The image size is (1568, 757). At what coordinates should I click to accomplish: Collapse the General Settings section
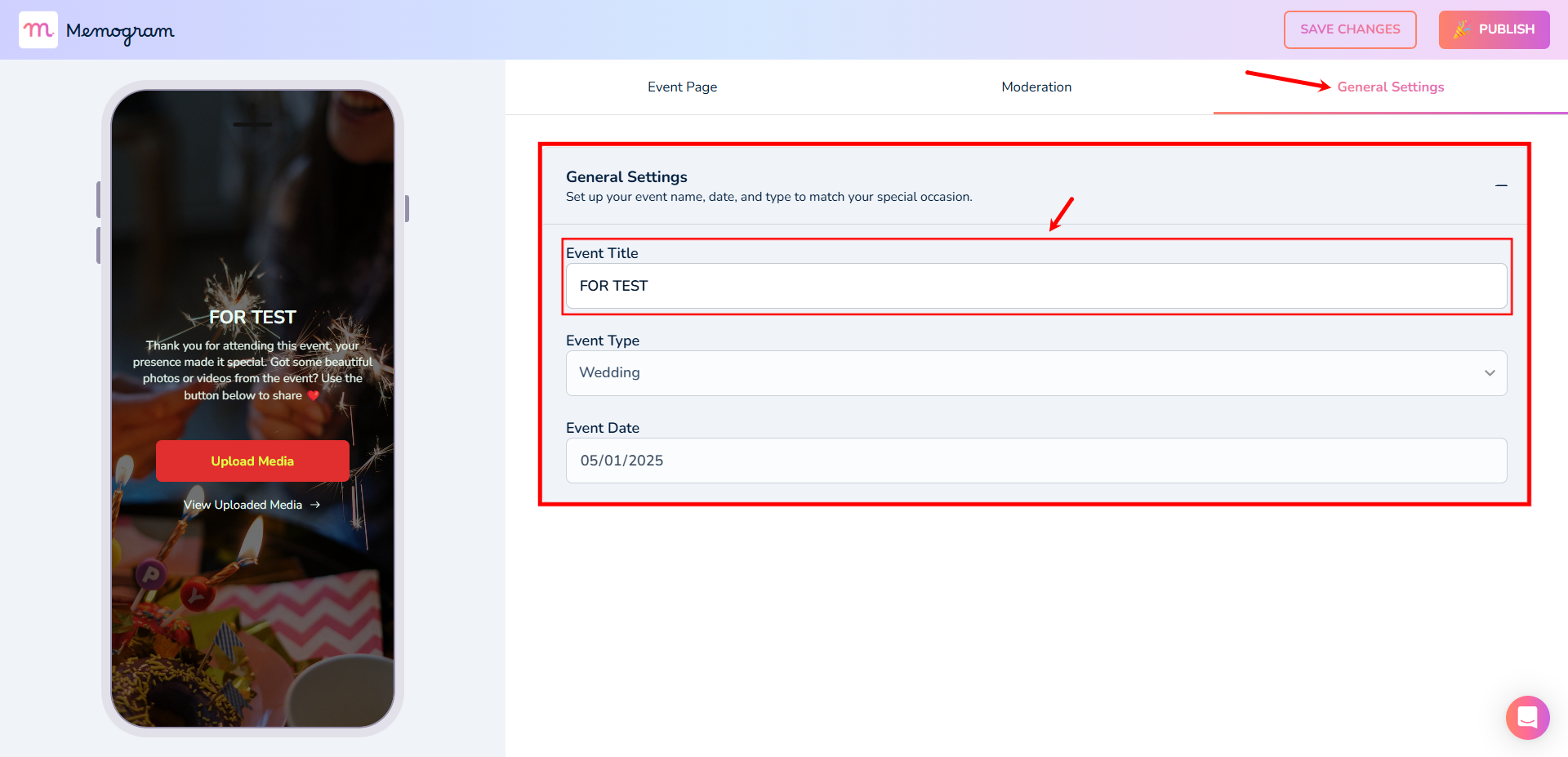pos(1501,186)
